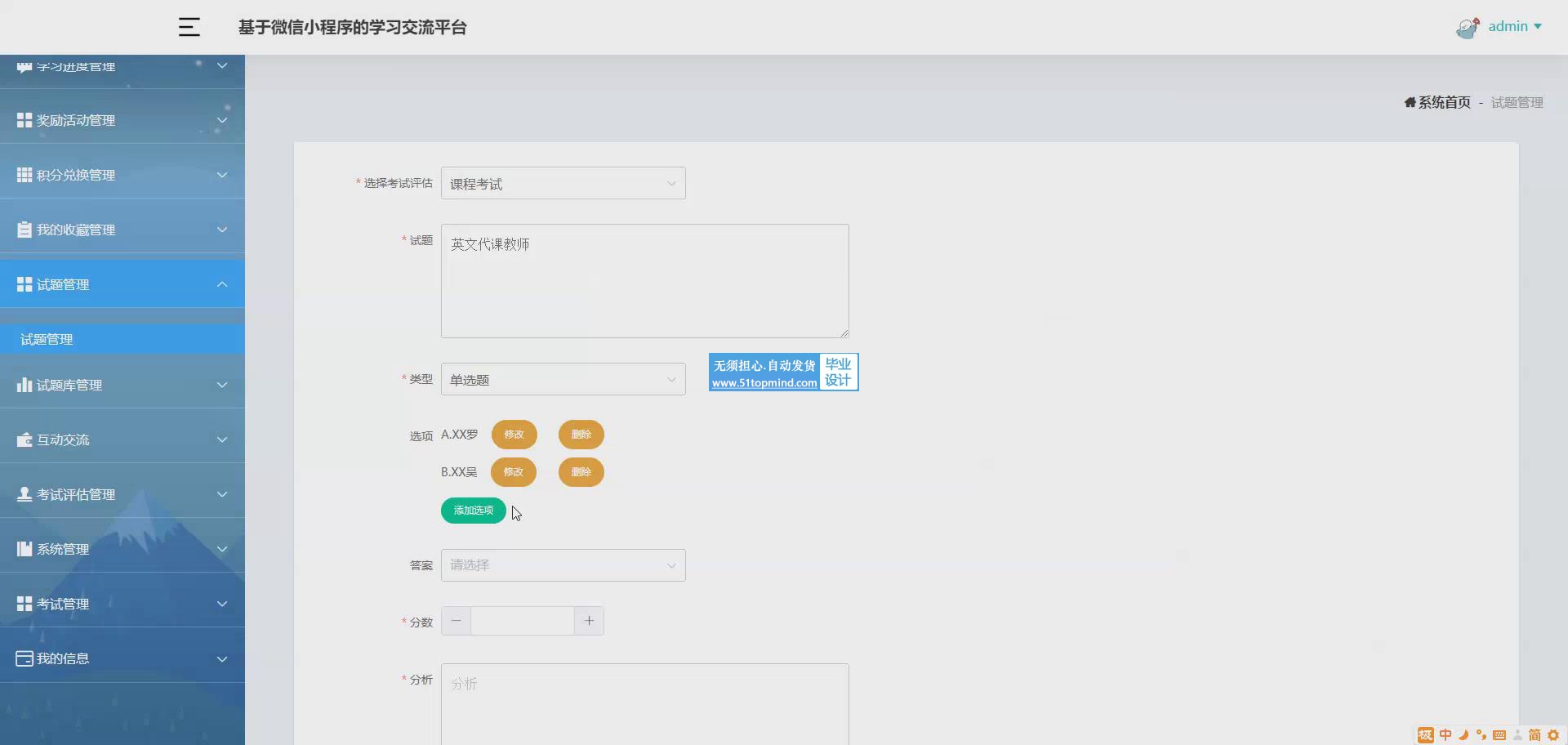The height and width of the screenshot is (745, 1568).
Task: Click 修改 for option B.XX吴
Action: pyautogui.click(x=514, y=472)
